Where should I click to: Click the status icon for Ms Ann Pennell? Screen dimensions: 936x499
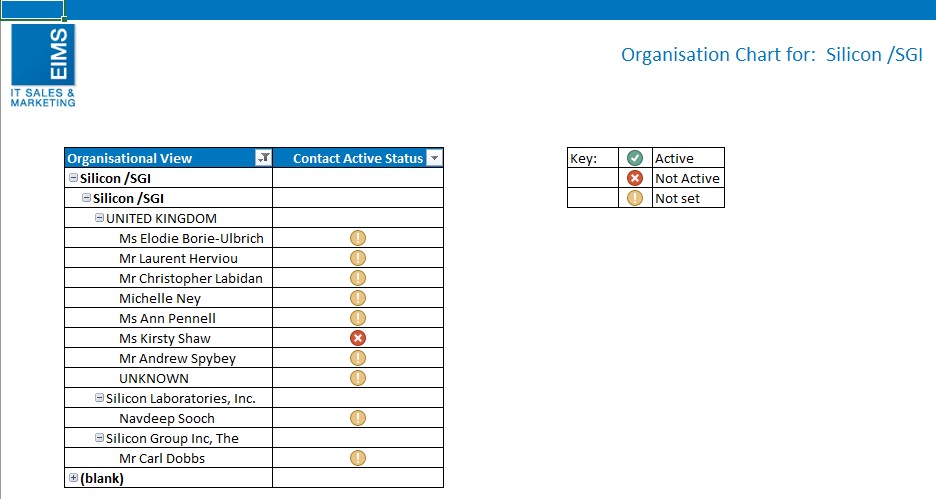358,318
